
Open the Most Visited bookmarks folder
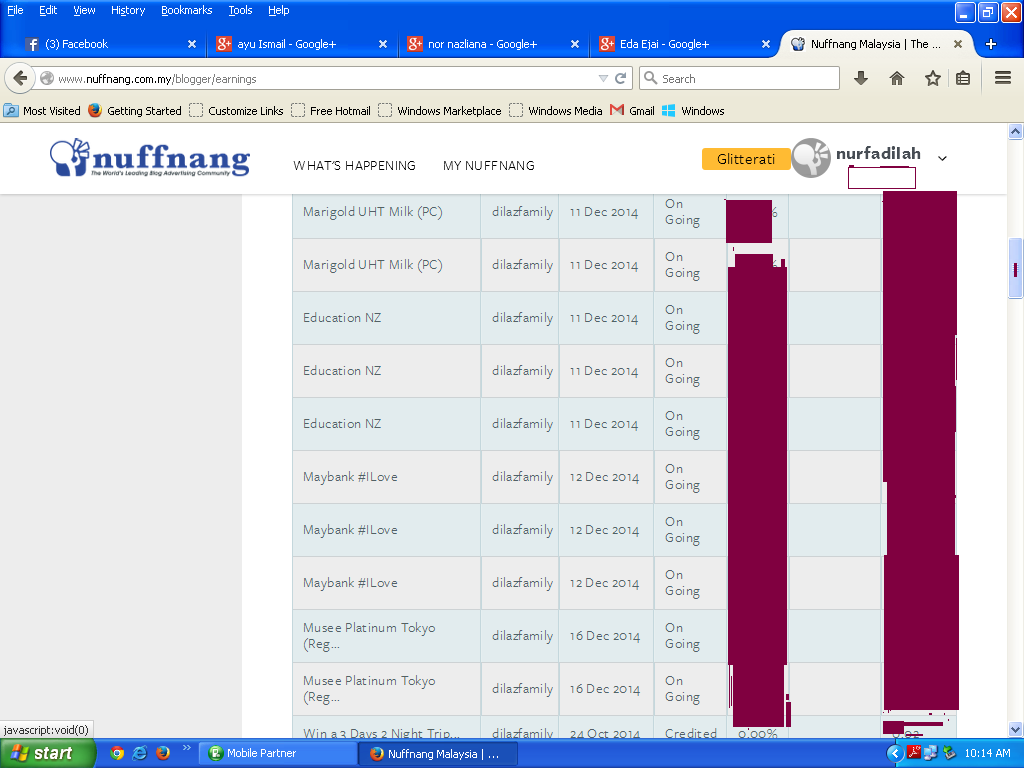coord(42,110)
